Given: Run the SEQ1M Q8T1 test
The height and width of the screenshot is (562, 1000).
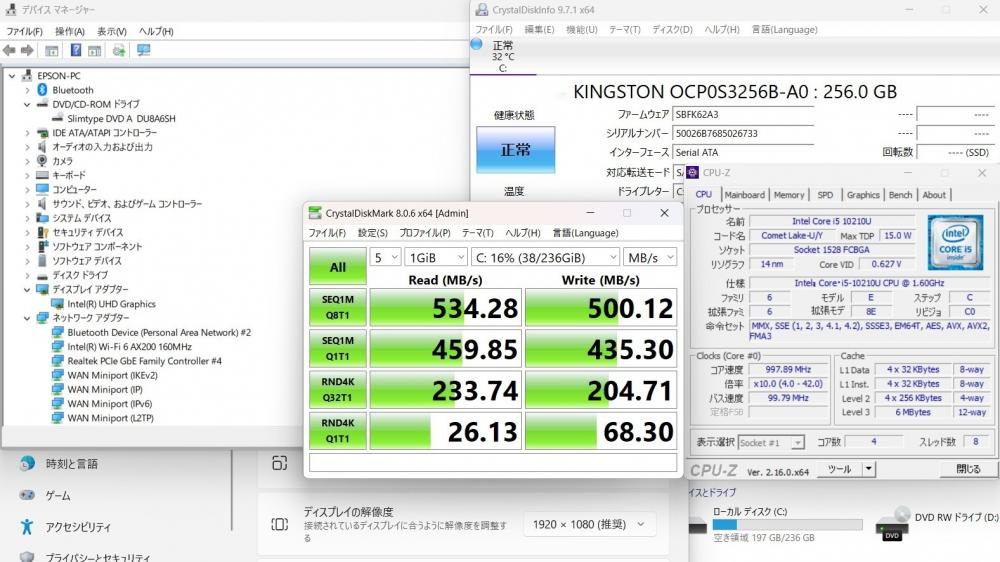Looking at the screenshot, I should (x=337, y=307).
